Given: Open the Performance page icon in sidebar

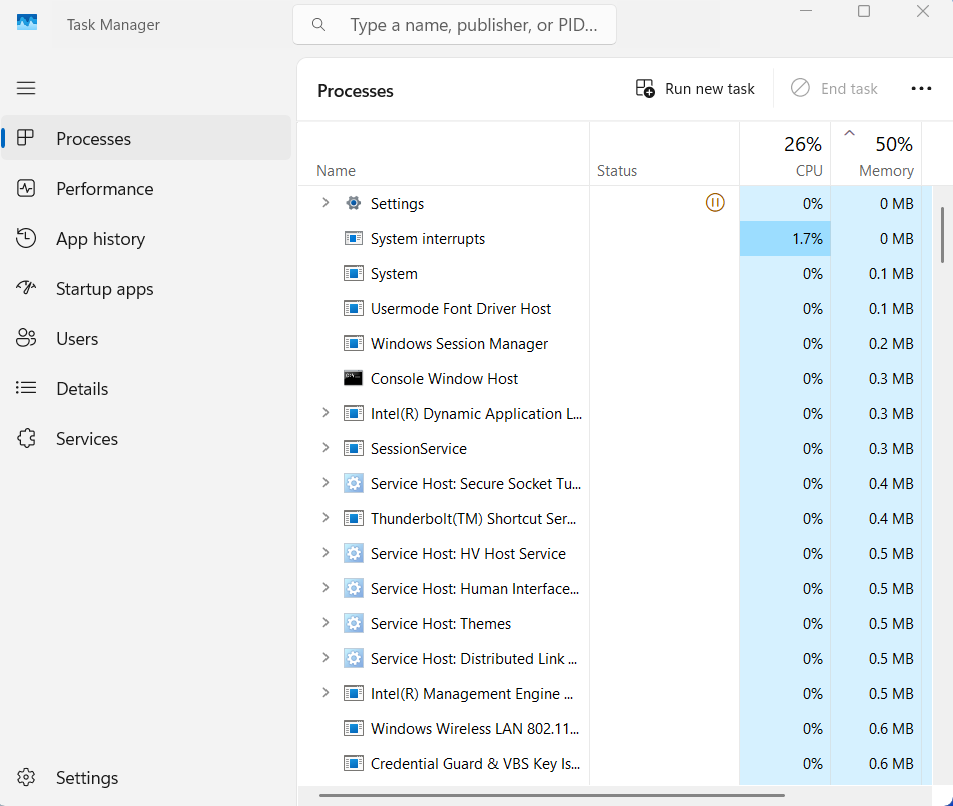Looking at the screenshot, I should pos(26,189).
